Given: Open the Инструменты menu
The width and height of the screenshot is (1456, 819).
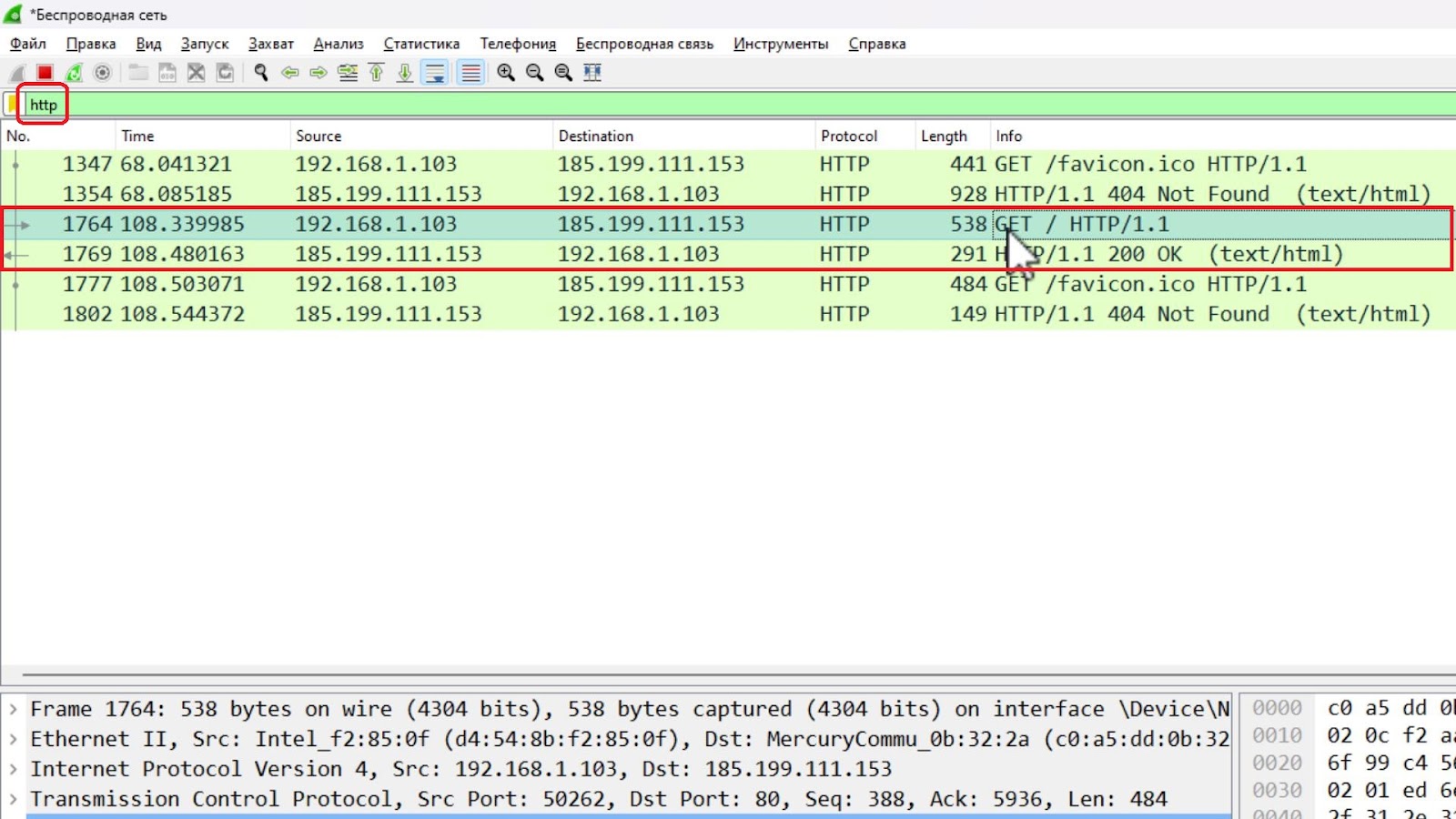Looking at the screenshot, I should tap(781, 44).
